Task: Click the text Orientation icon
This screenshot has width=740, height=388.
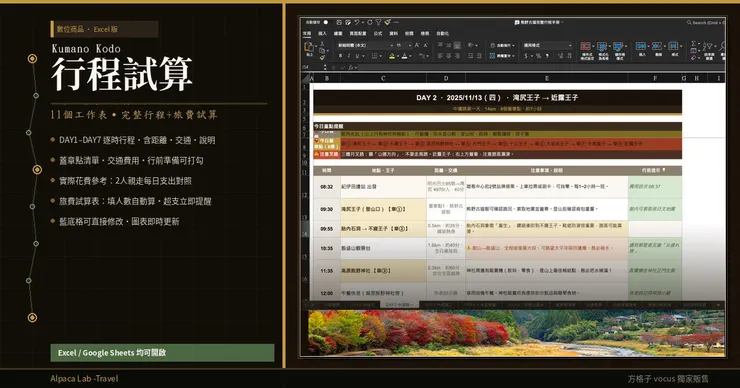Action: [470, 45]
